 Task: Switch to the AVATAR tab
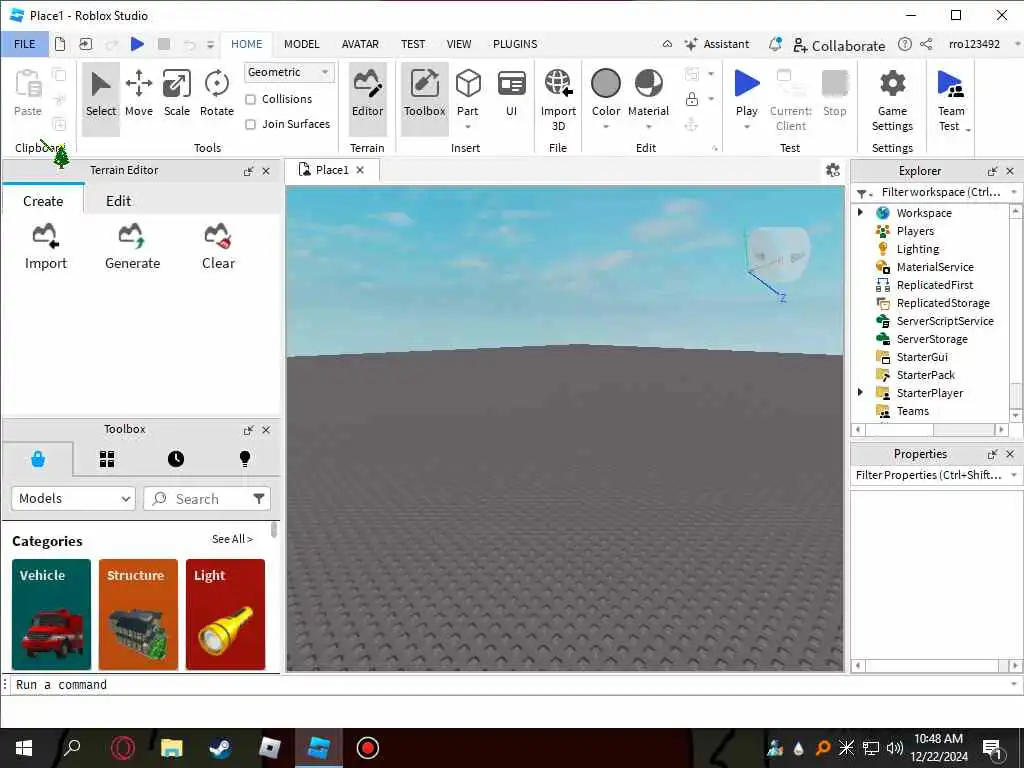[x=360, y=44]
